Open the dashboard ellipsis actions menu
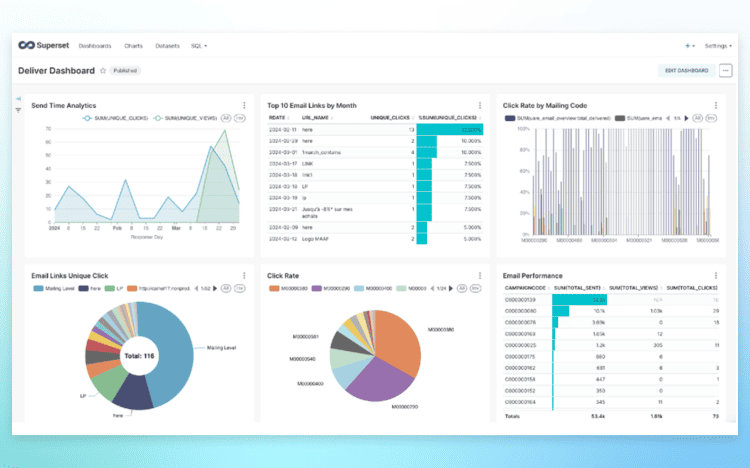Viewport: 750px width, 468px height. click(726, 71)
